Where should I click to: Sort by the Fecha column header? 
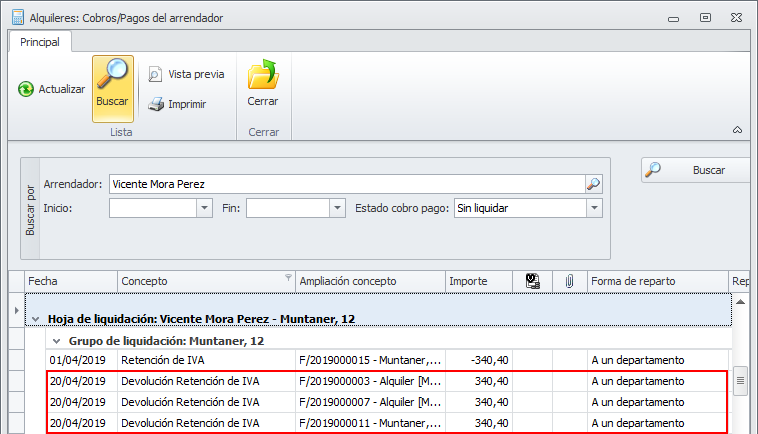click(71, 281)
